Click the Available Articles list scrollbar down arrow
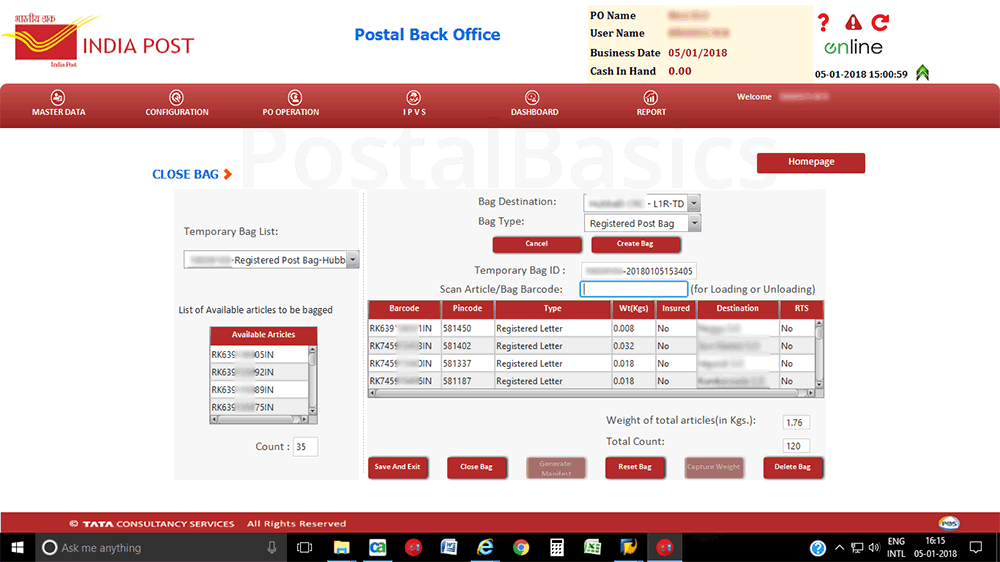Screen dimensions: 1000x562 click(312, 411)
